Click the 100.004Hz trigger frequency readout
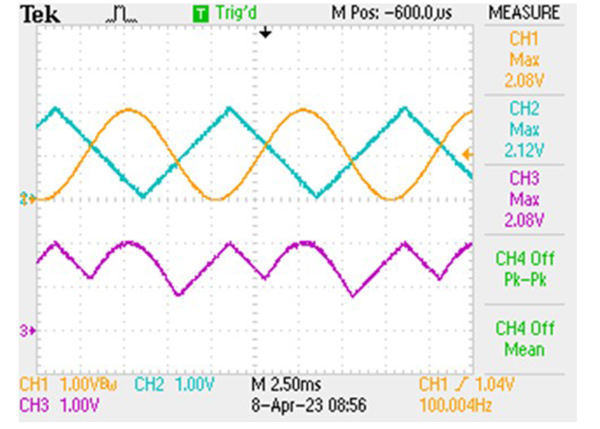This screenshot has height=429, width=600. [455, 405]
